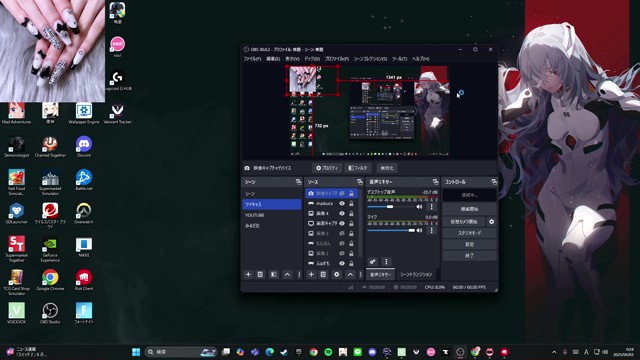The width and height of the screenshot is (640, 360).
Task: Switch to the シーントランジション tab
Action: pos(416,275)
